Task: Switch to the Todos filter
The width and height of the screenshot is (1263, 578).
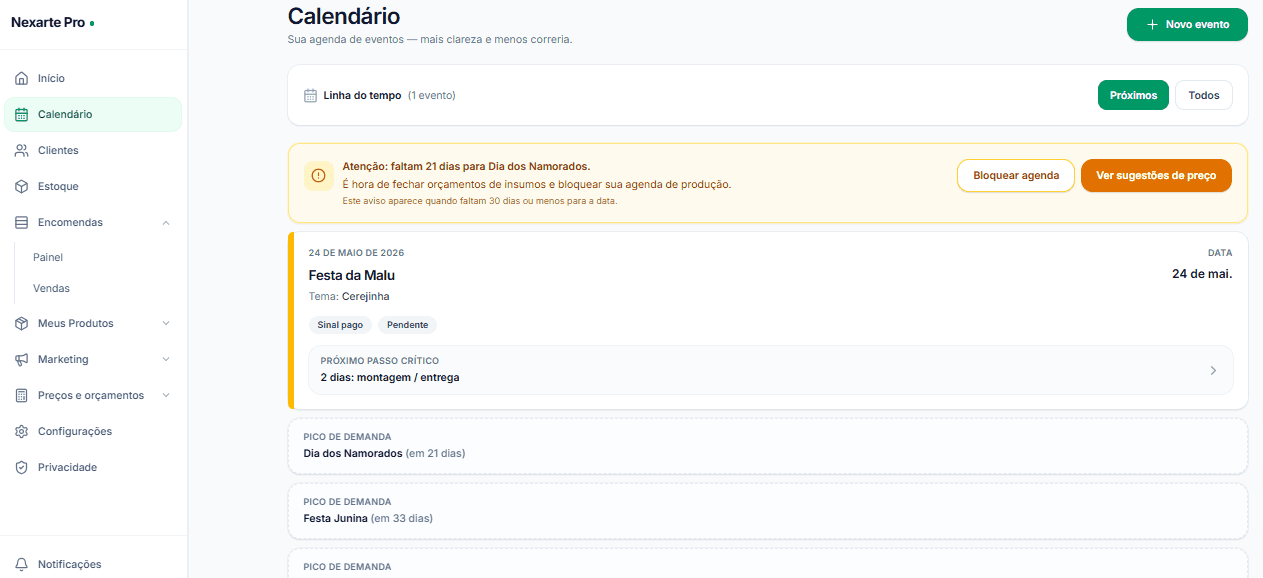Action: 1204,95
